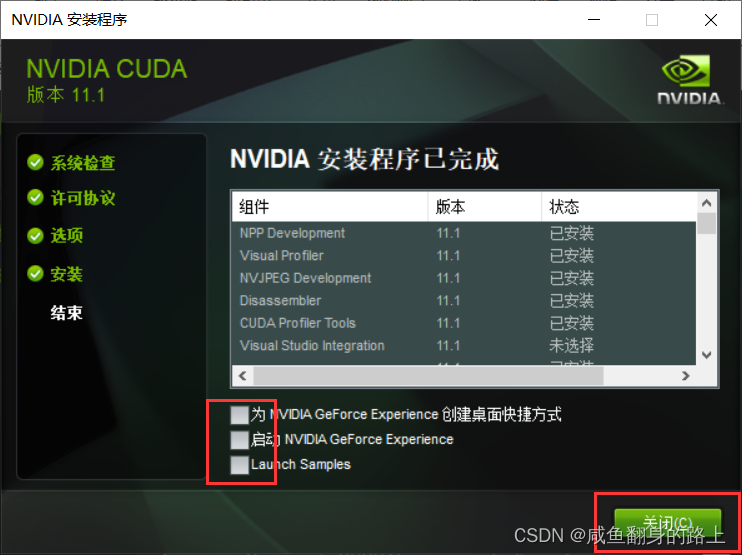Image resolution: width=742 pixels, height=555 pixels.
Task: Click the component list down scroll arrow
Action: pos(707,355)
